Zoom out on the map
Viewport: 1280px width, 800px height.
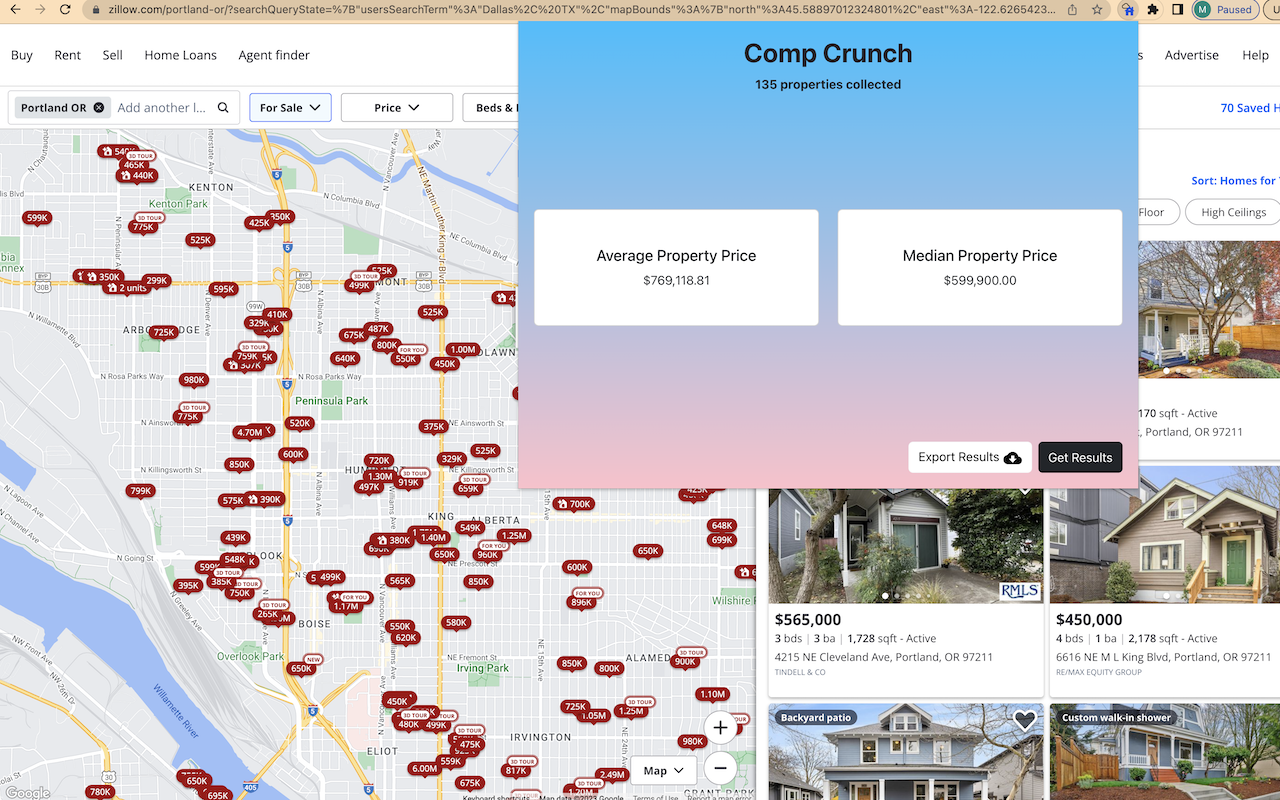pyautogui.click(x=720, y=768)
